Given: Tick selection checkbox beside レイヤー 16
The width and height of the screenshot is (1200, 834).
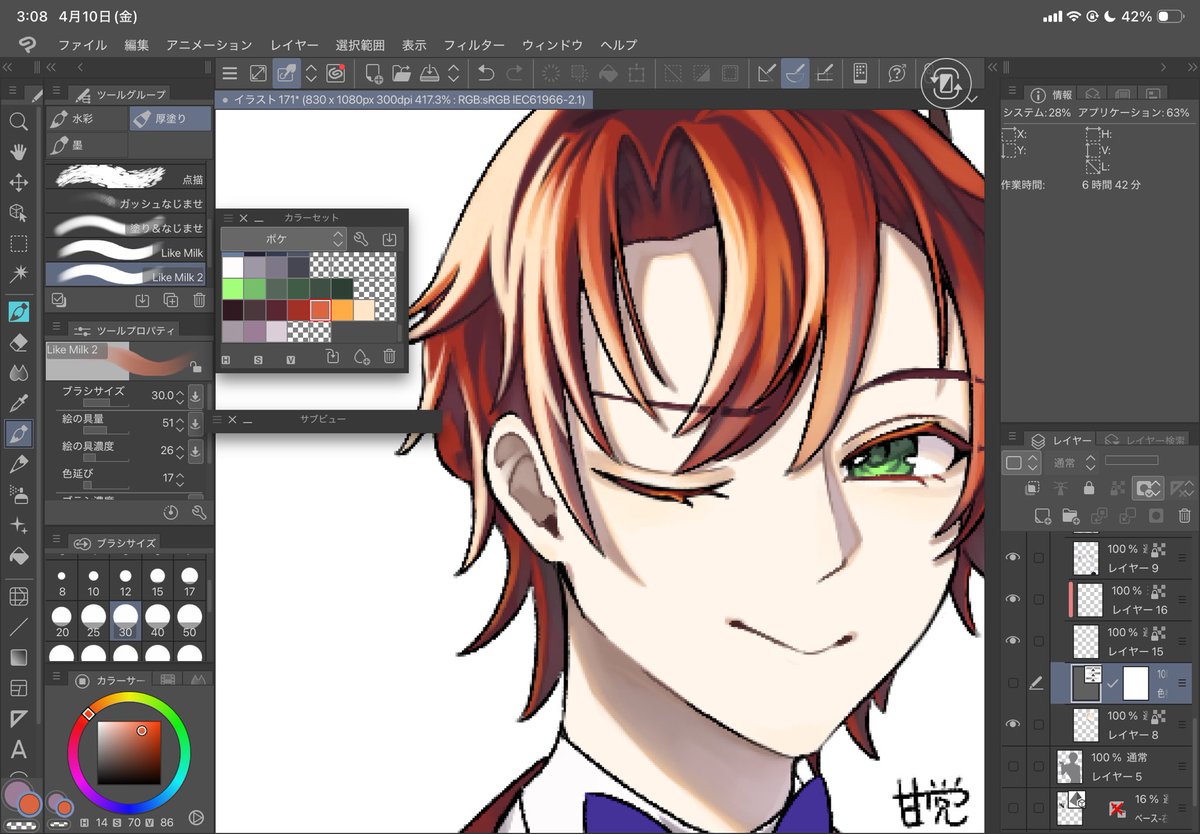Looking at the screenshot, I should coord(1039,599).
